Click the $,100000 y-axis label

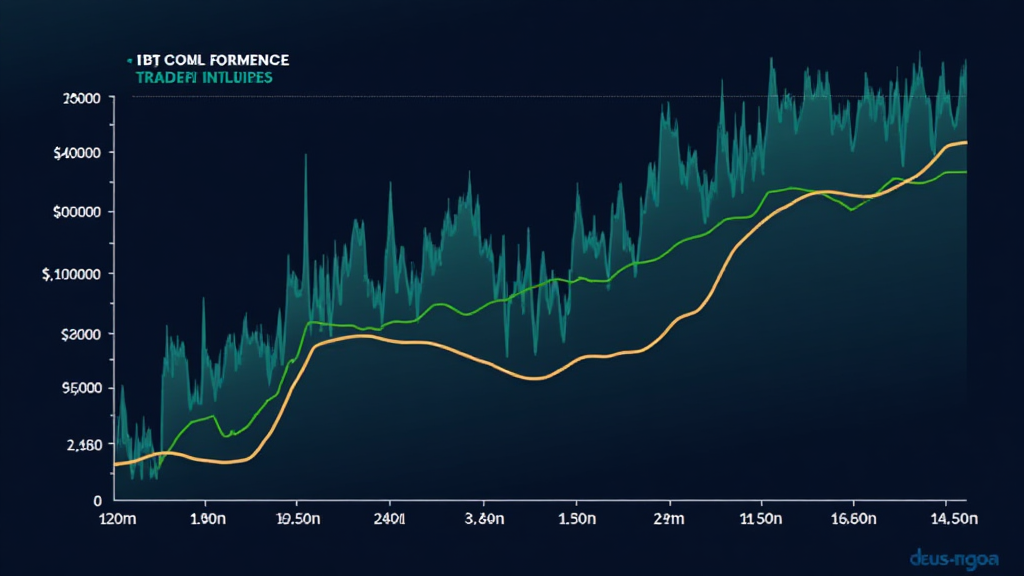(x=77, y=274)
